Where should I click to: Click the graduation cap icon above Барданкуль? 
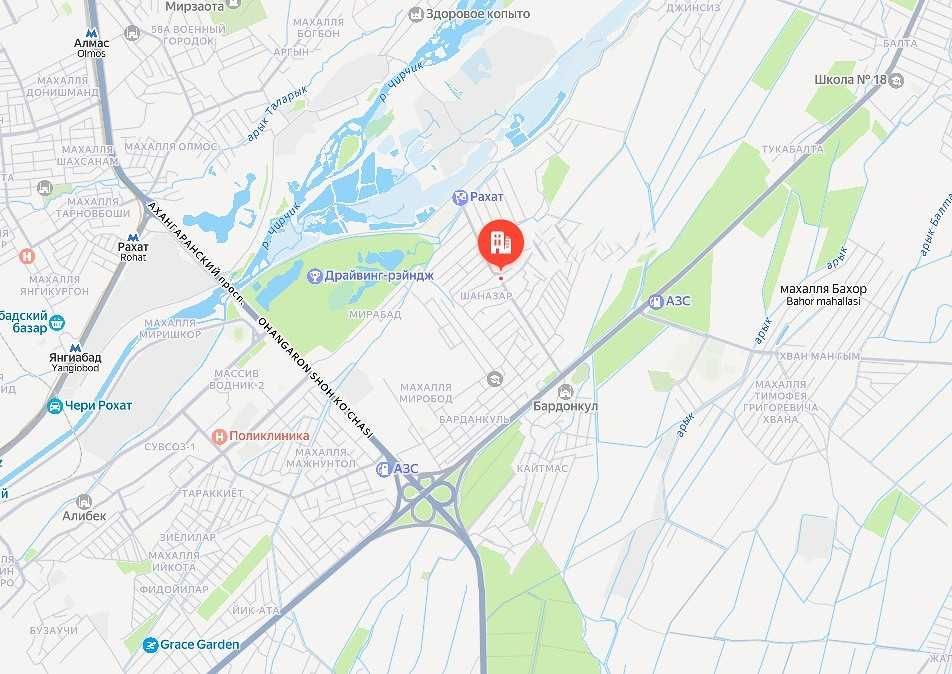tap(495, 380)
